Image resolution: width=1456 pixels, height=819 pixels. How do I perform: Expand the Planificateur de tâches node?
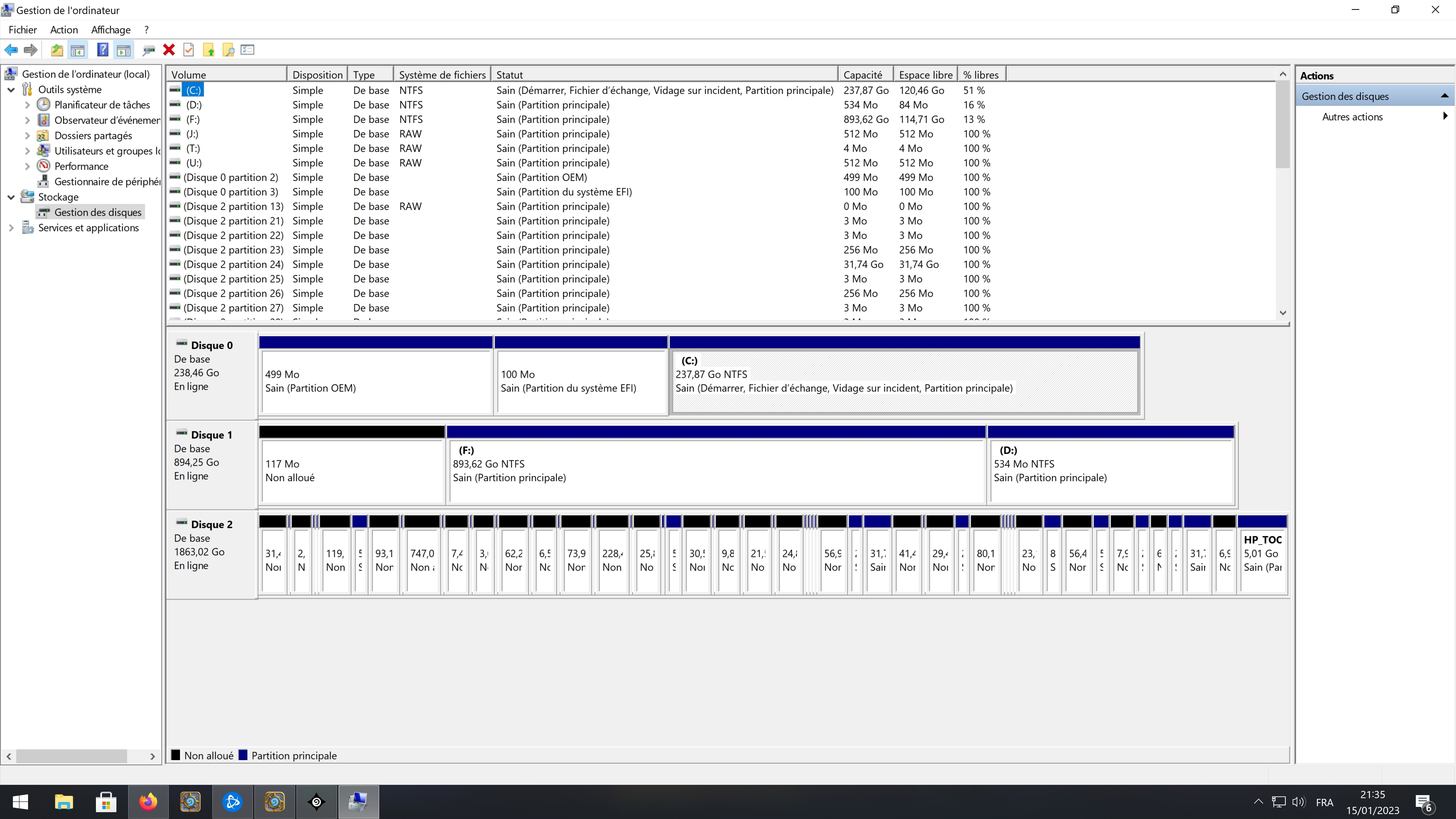[x=27, y=105]
